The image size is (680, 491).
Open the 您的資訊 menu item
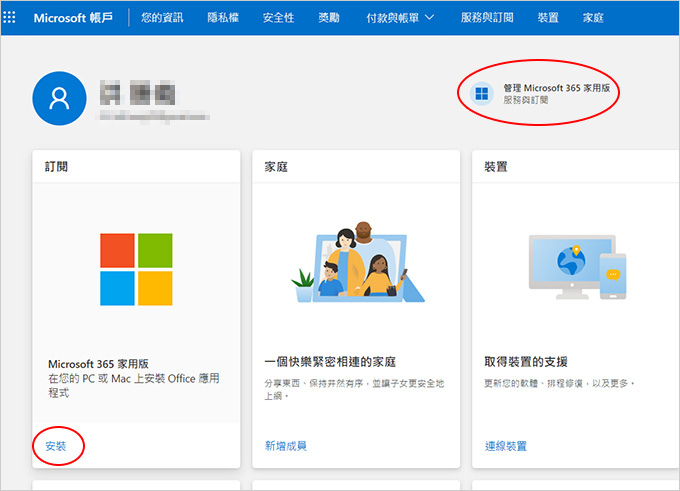point(162,18)
